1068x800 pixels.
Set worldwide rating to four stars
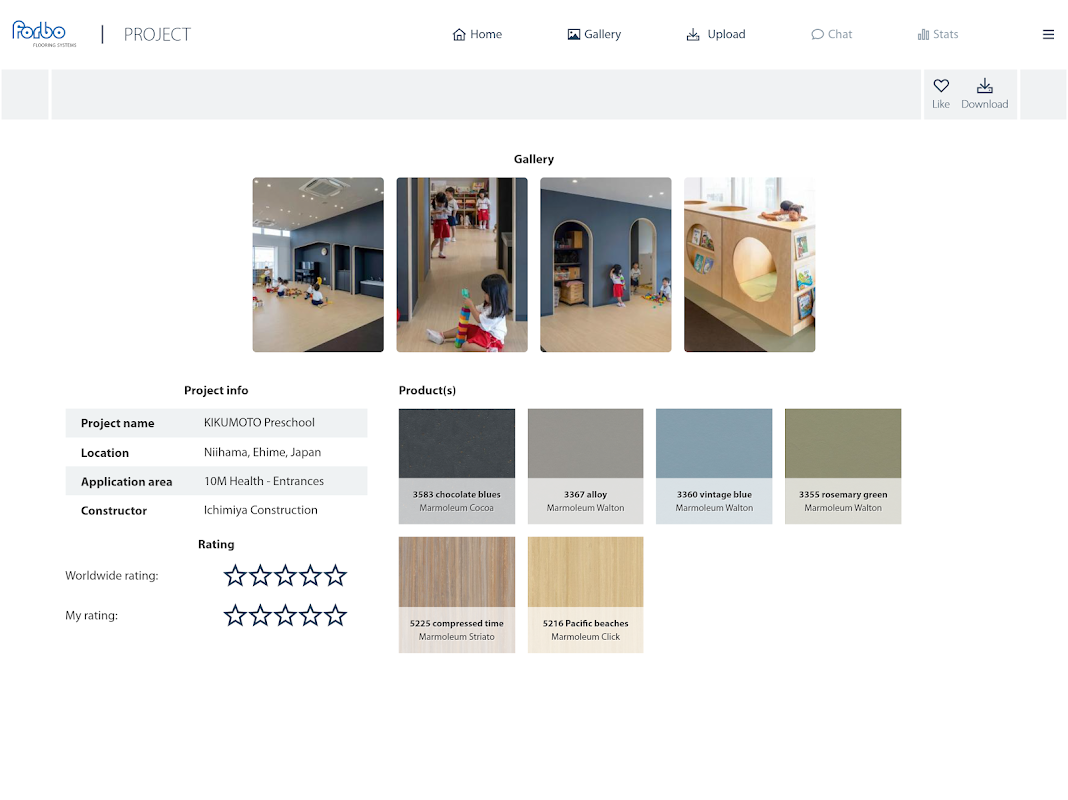pyautogui.click(x=311, y=576)
